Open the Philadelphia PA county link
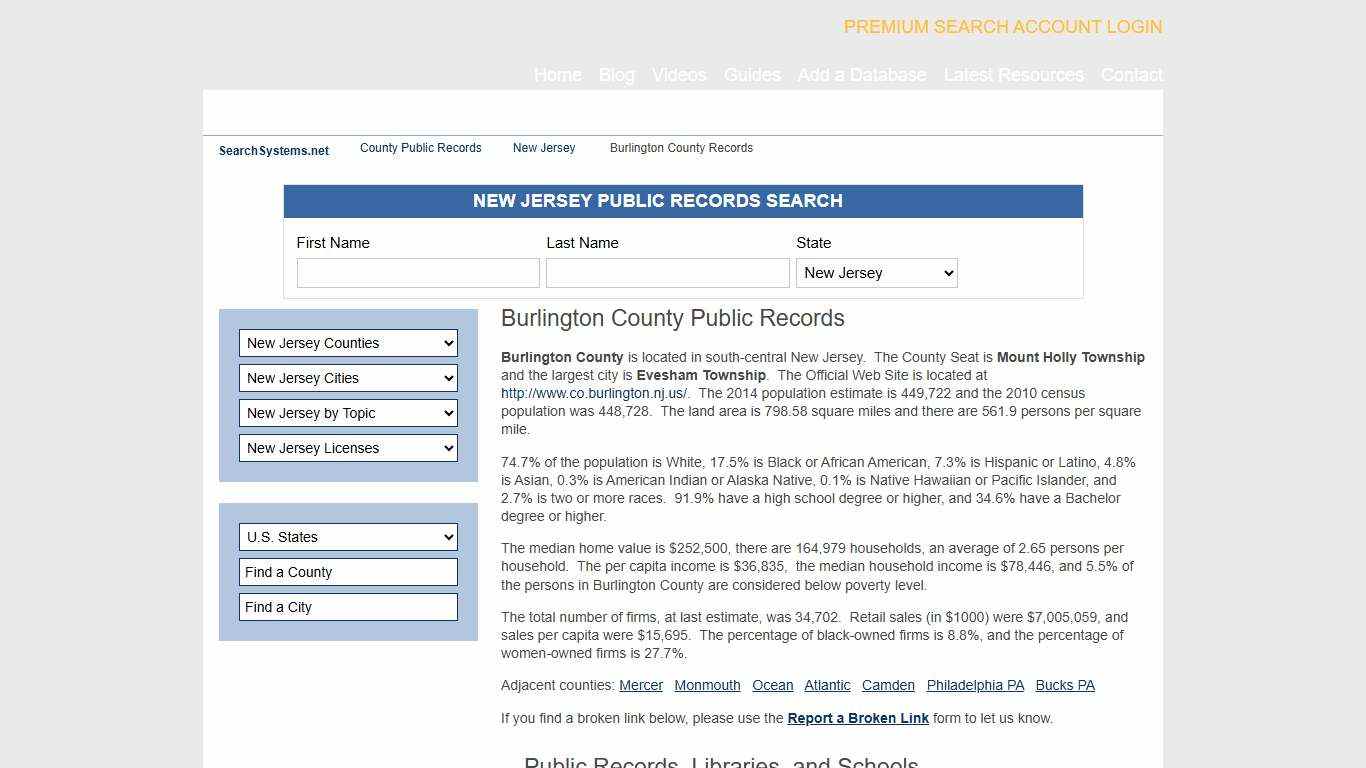This screenshot has height=768, width=1366. (975, 685)
